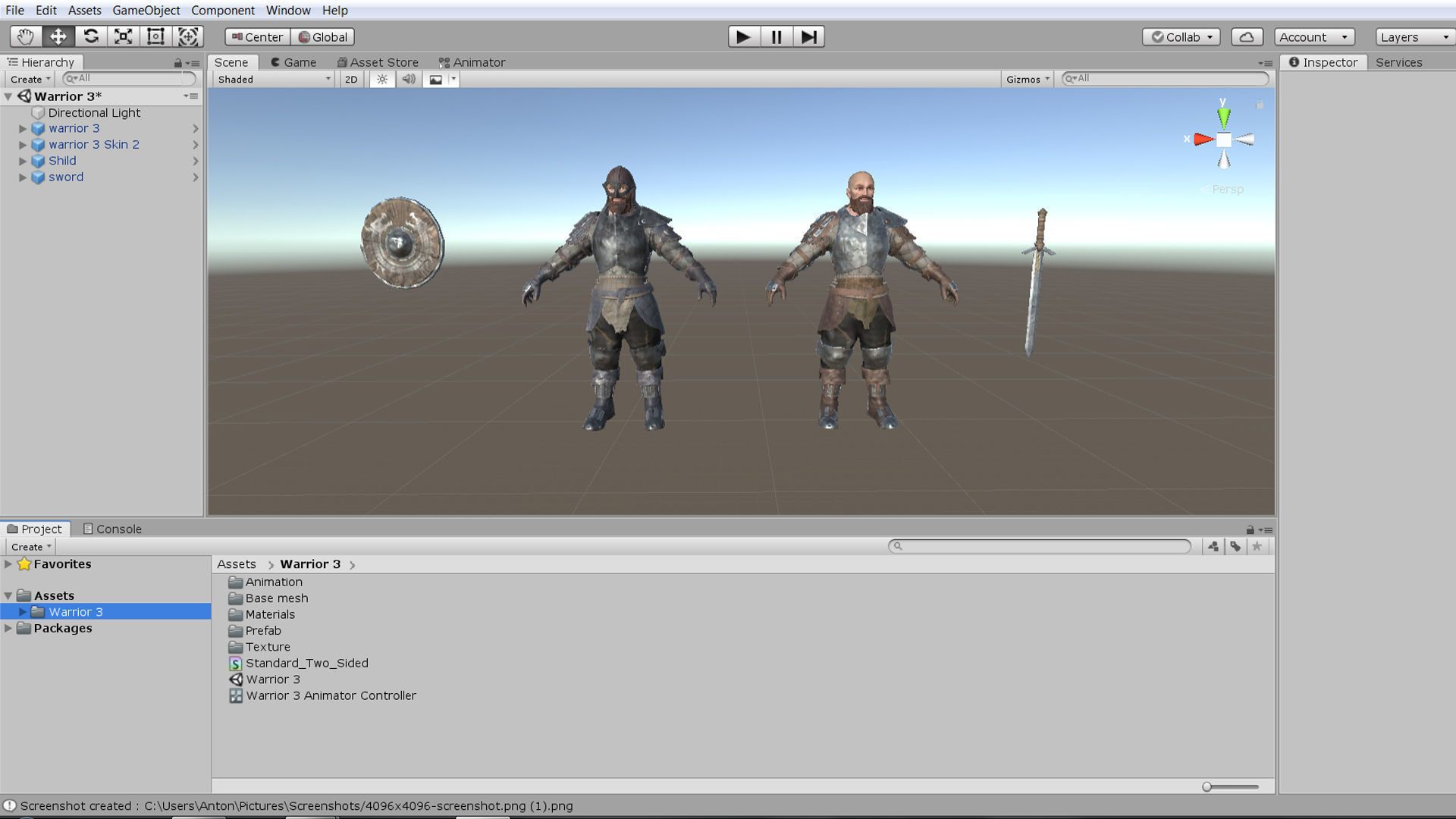Select the Hand tool
The image size is (1456, 819).
pos(25,36)
